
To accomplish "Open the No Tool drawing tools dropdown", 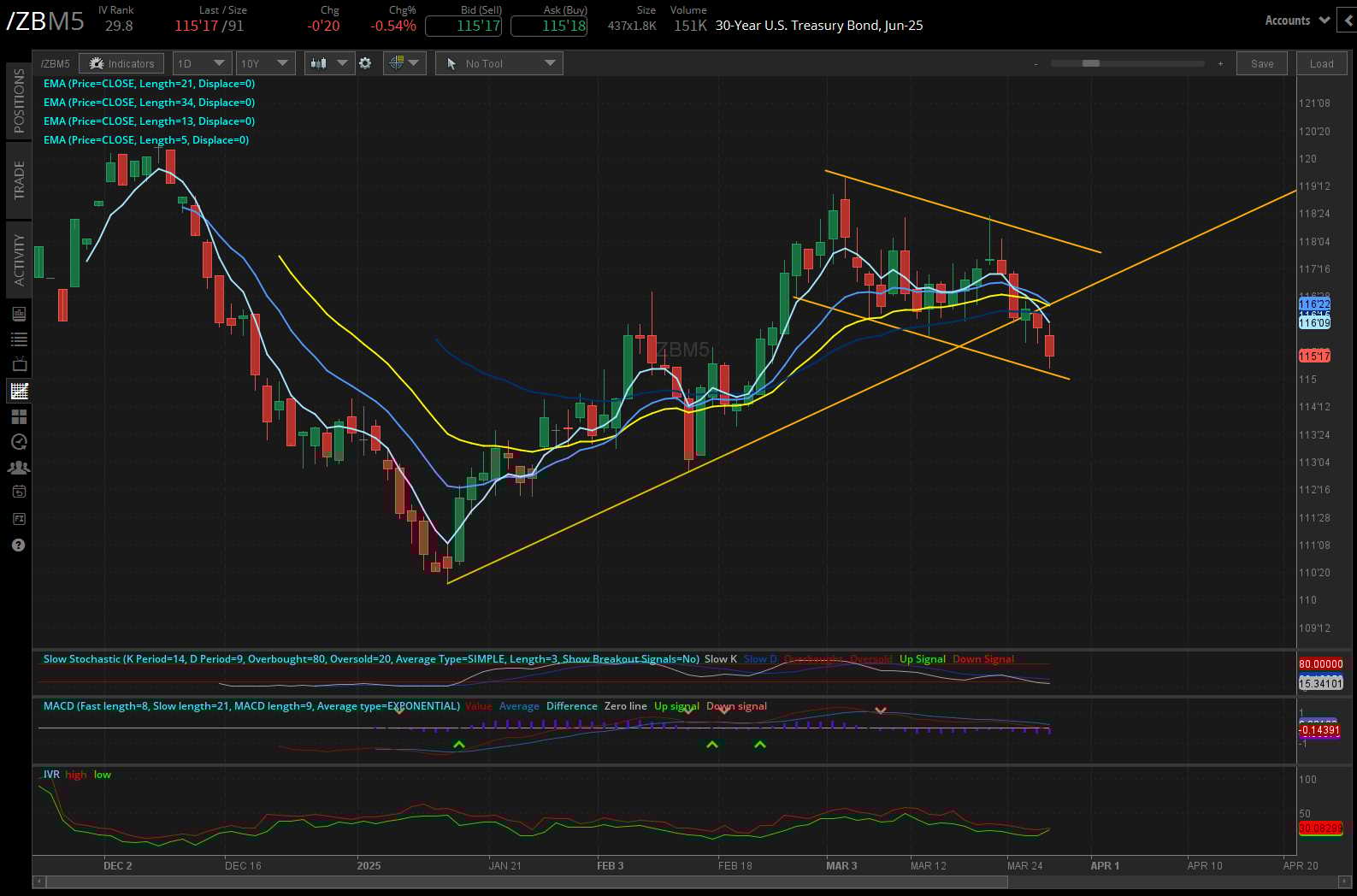I will click(x=499, y=63).
